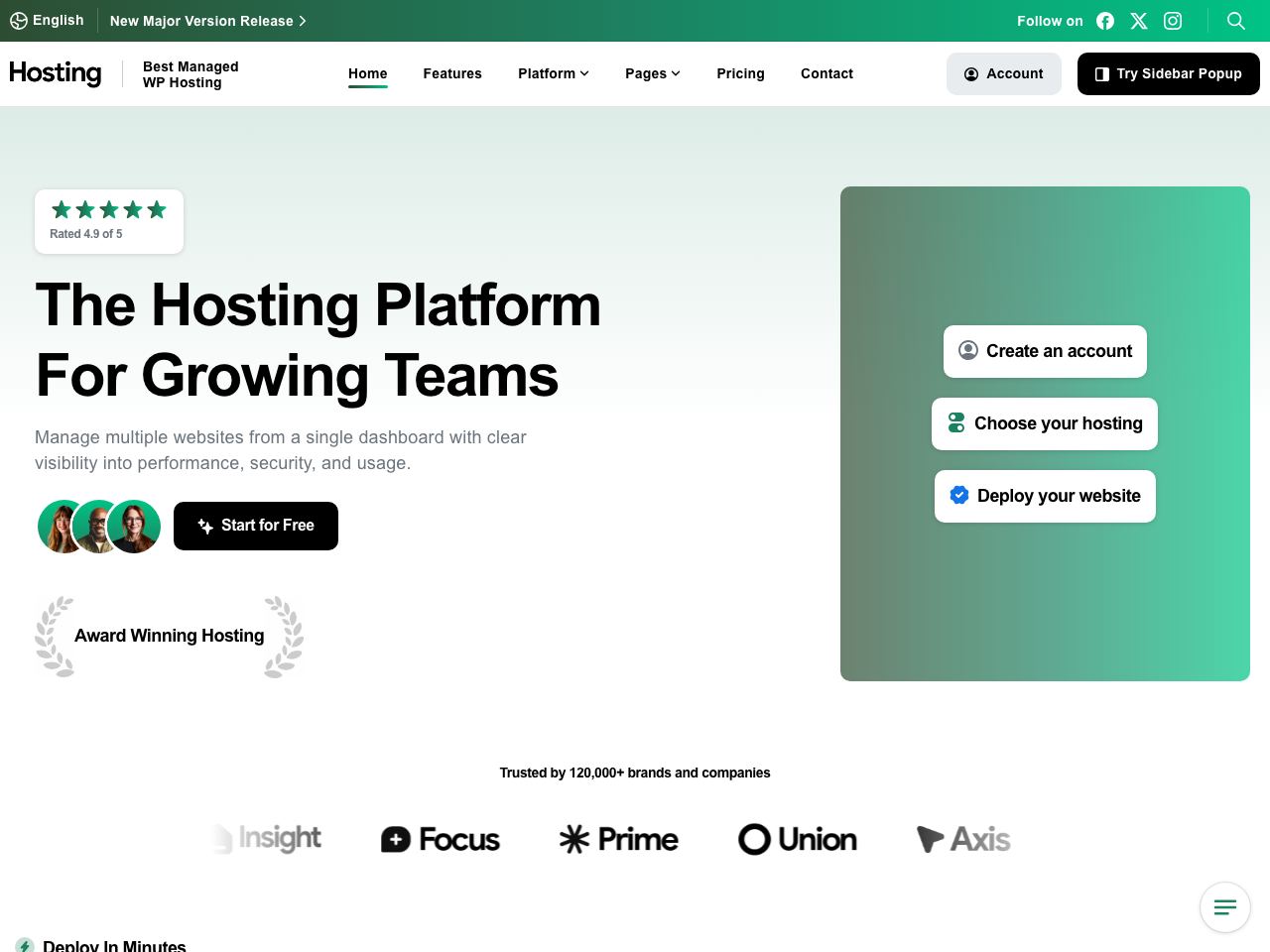Click the Best Managed WP Hosting tagline
The height and width of the screenshot is (952, 1270).
(190, 74)
